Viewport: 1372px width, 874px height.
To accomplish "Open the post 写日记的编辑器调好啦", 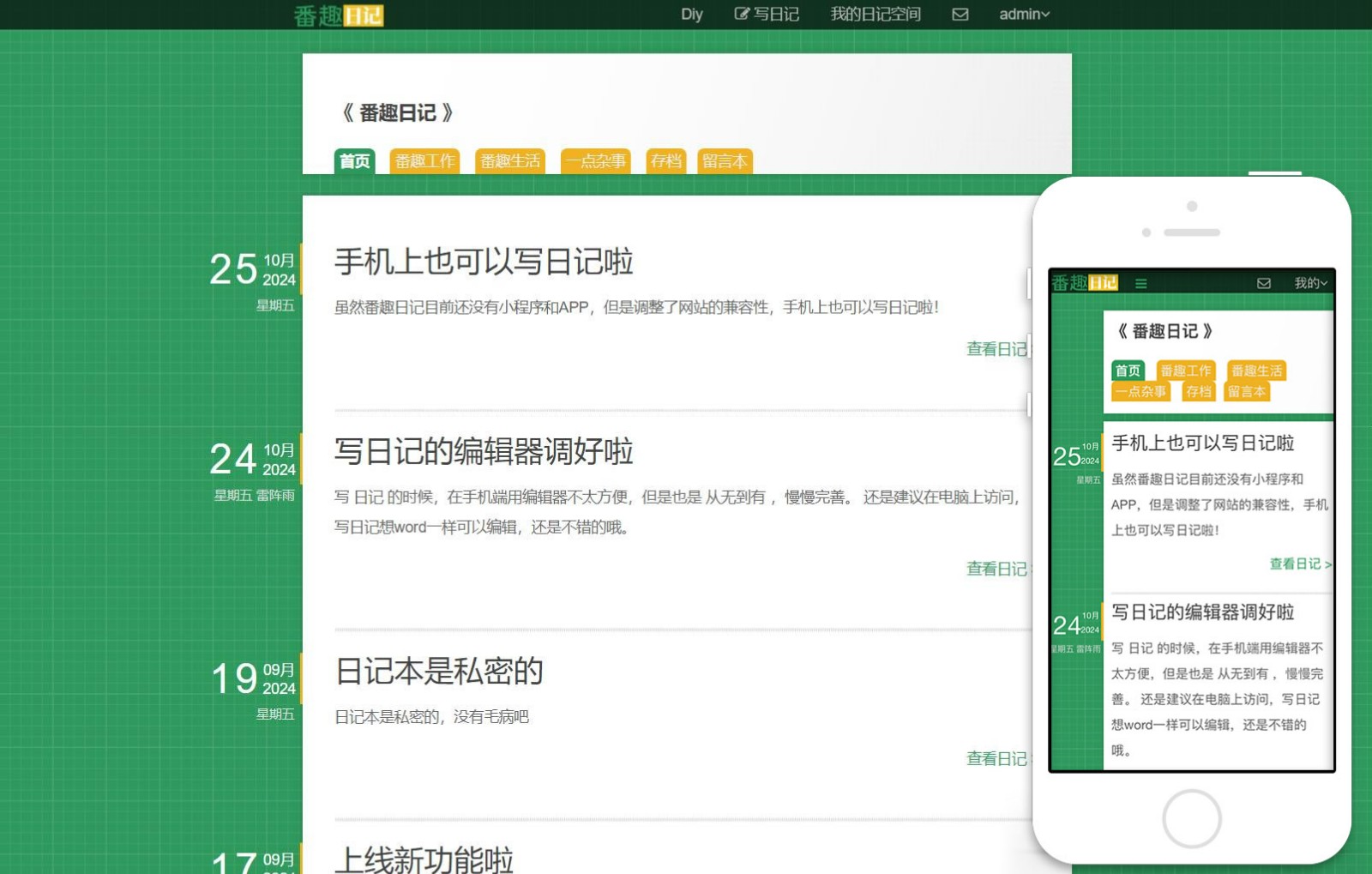I will pos(484,451).
